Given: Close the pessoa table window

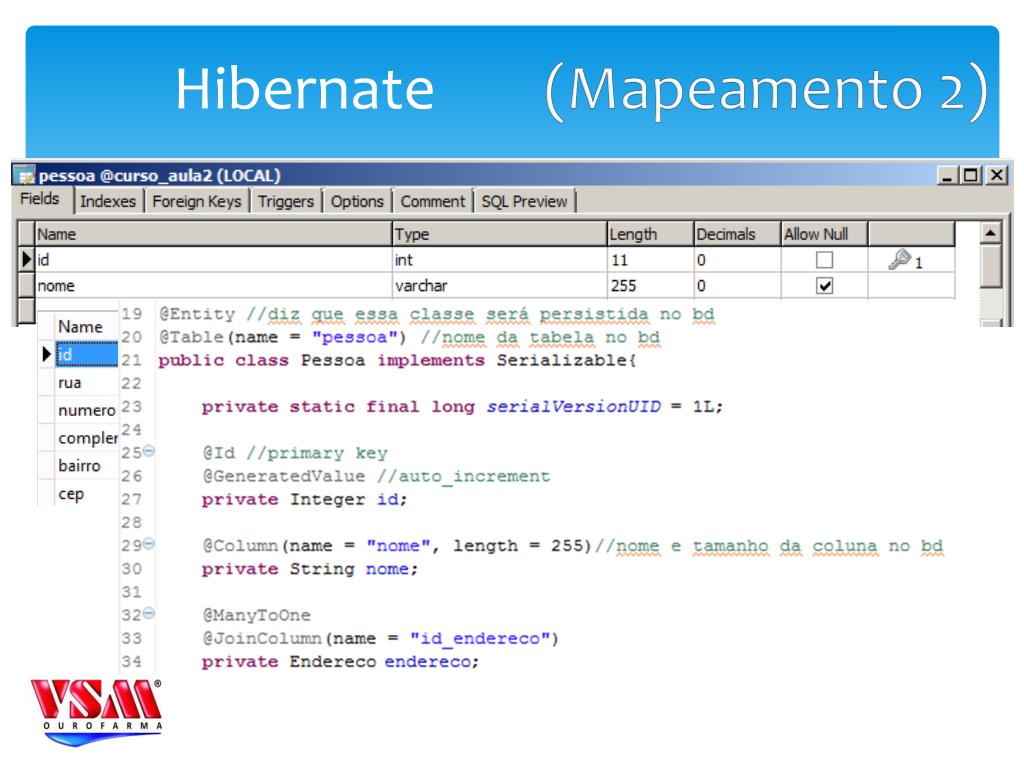Looking at the screenshot, I should (997, 175).
